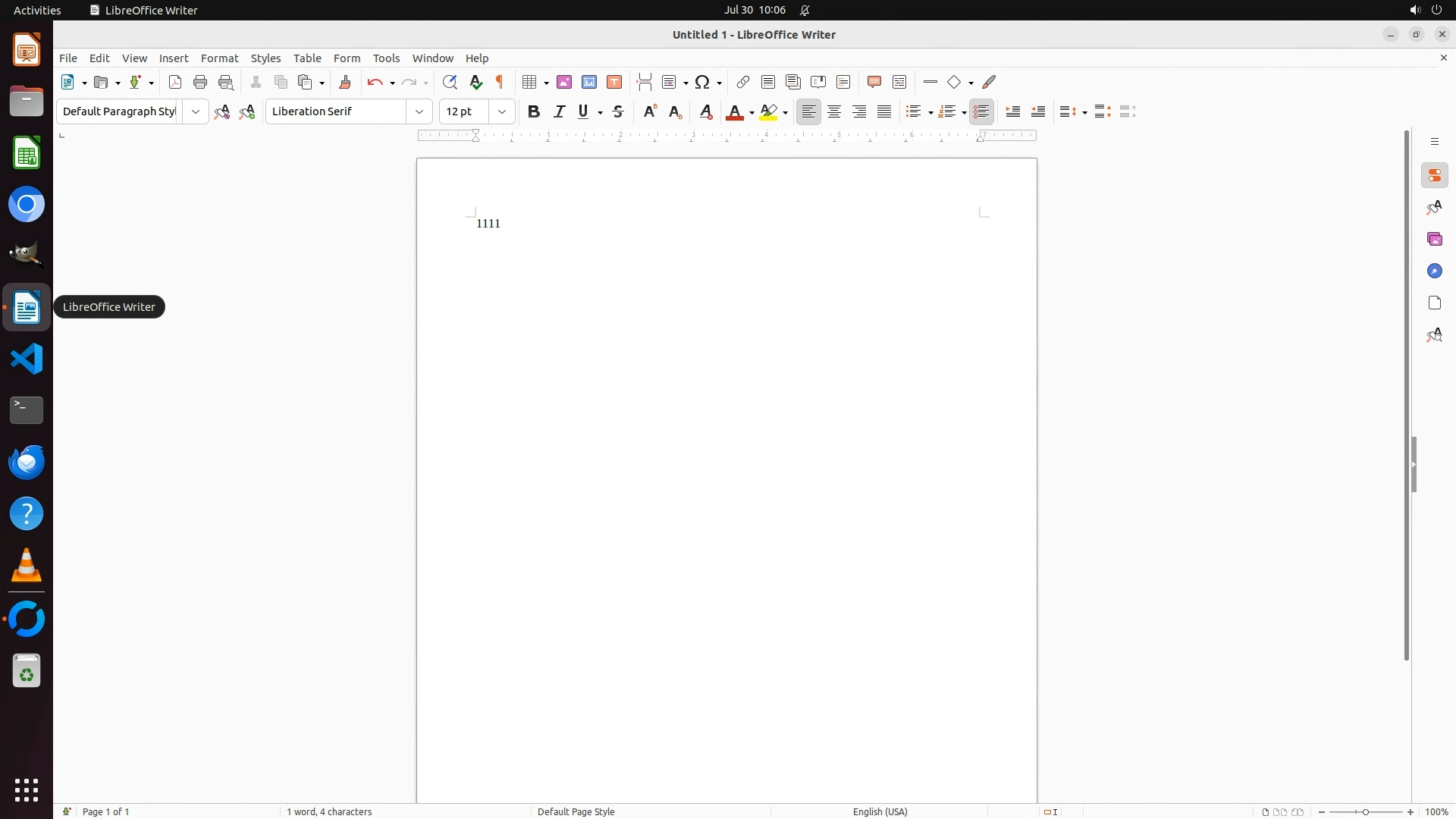Click English (USA) language in status bar

tap(880, 811)
